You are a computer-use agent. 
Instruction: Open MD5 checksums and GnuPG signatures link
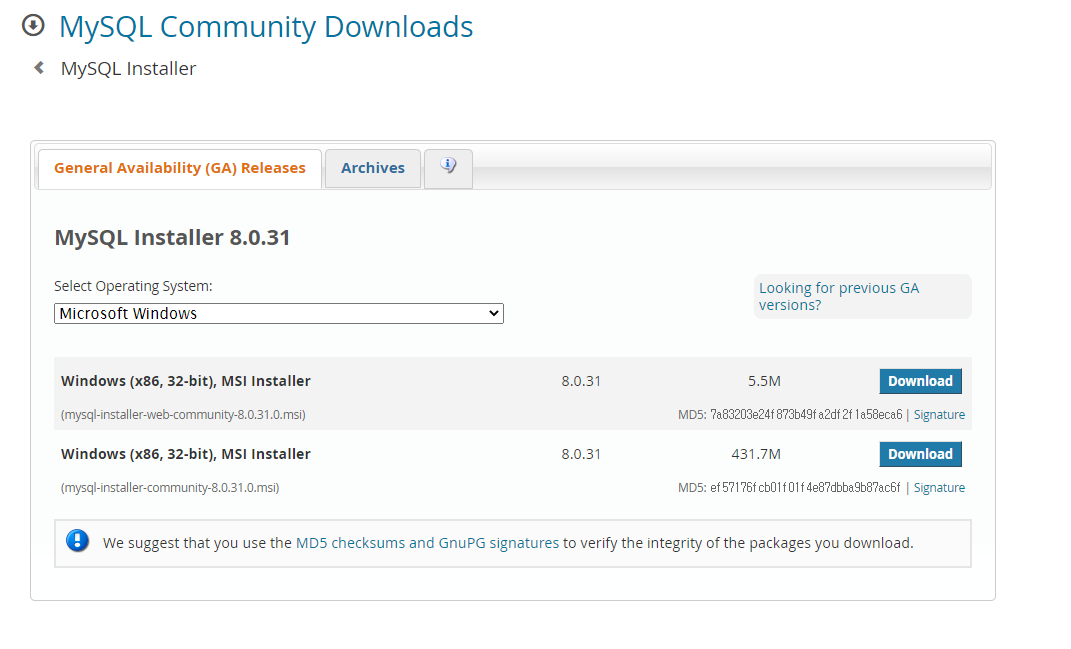427,543
